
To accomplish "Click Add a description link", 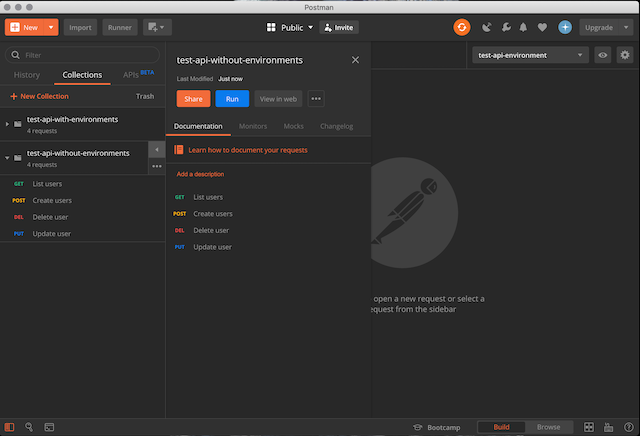I will (x=200, y=174).
